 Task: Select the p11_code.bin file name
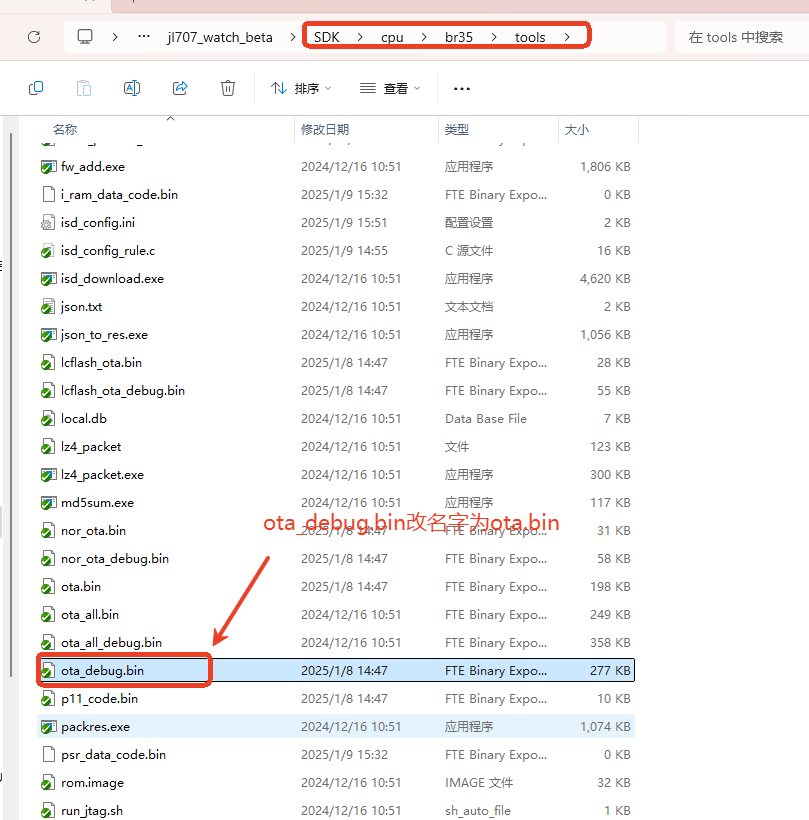click(x=99, y=699)
